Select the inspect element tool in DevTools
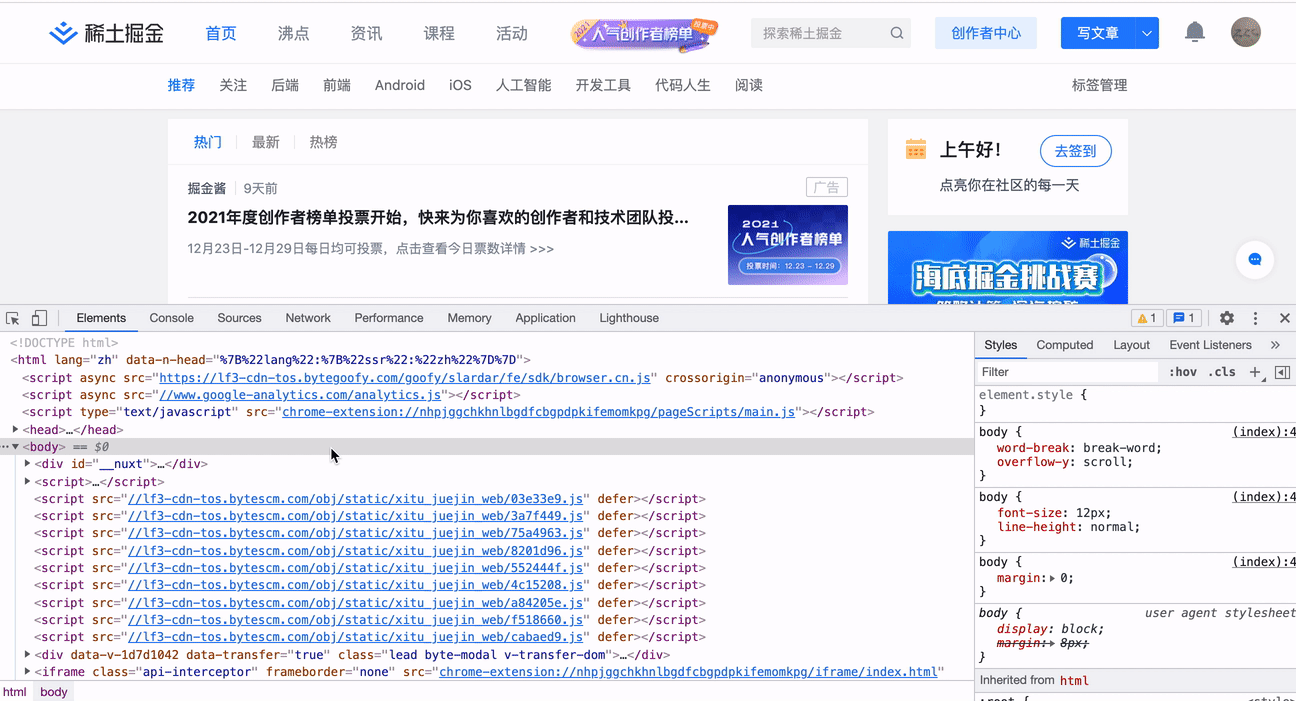Image resolution: width=1296 pixels, height=701 pixels. coord(12,317)
